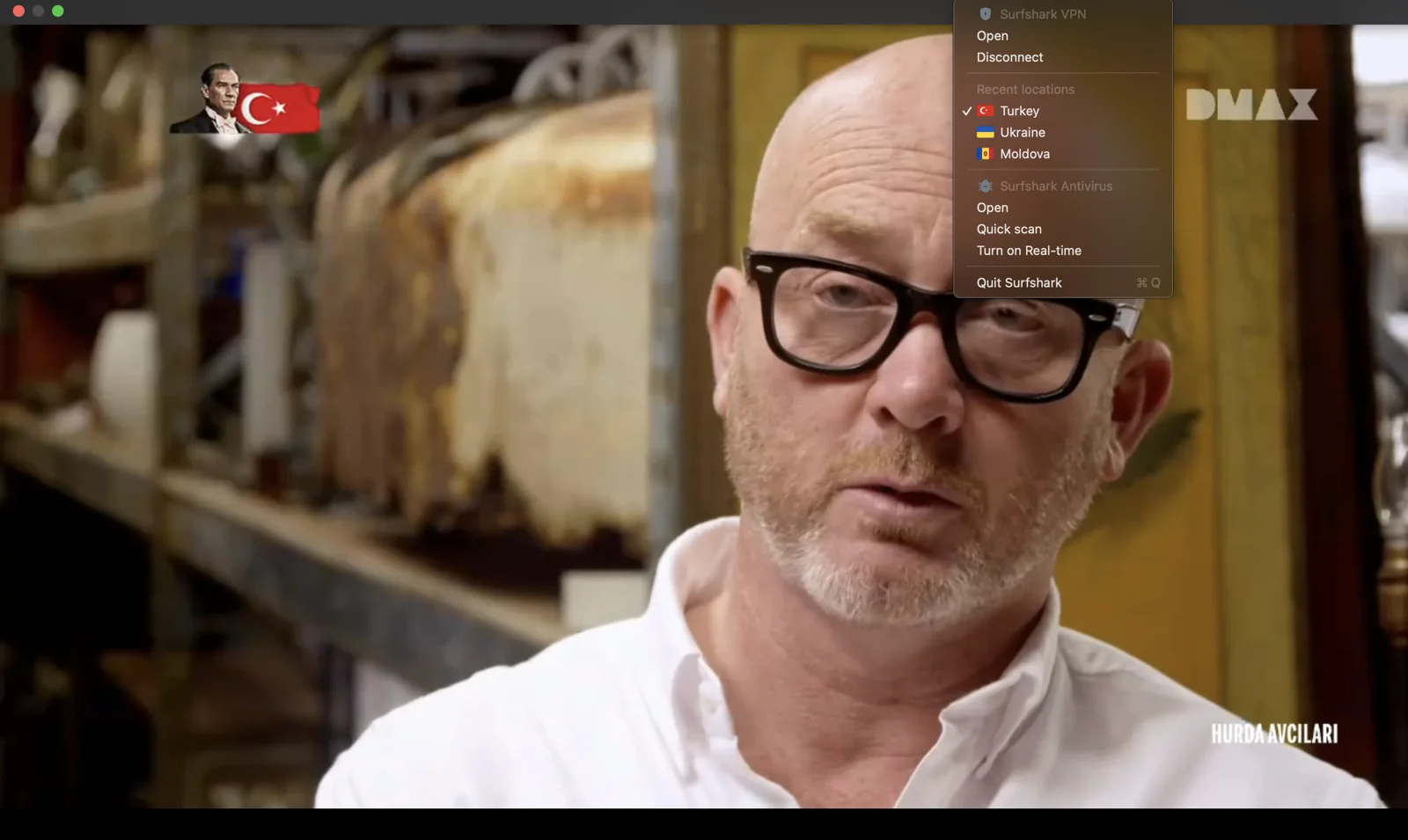Turn on Real-time antivirus protection
Screen dimensions: 1408x840
pos(1028,251)
